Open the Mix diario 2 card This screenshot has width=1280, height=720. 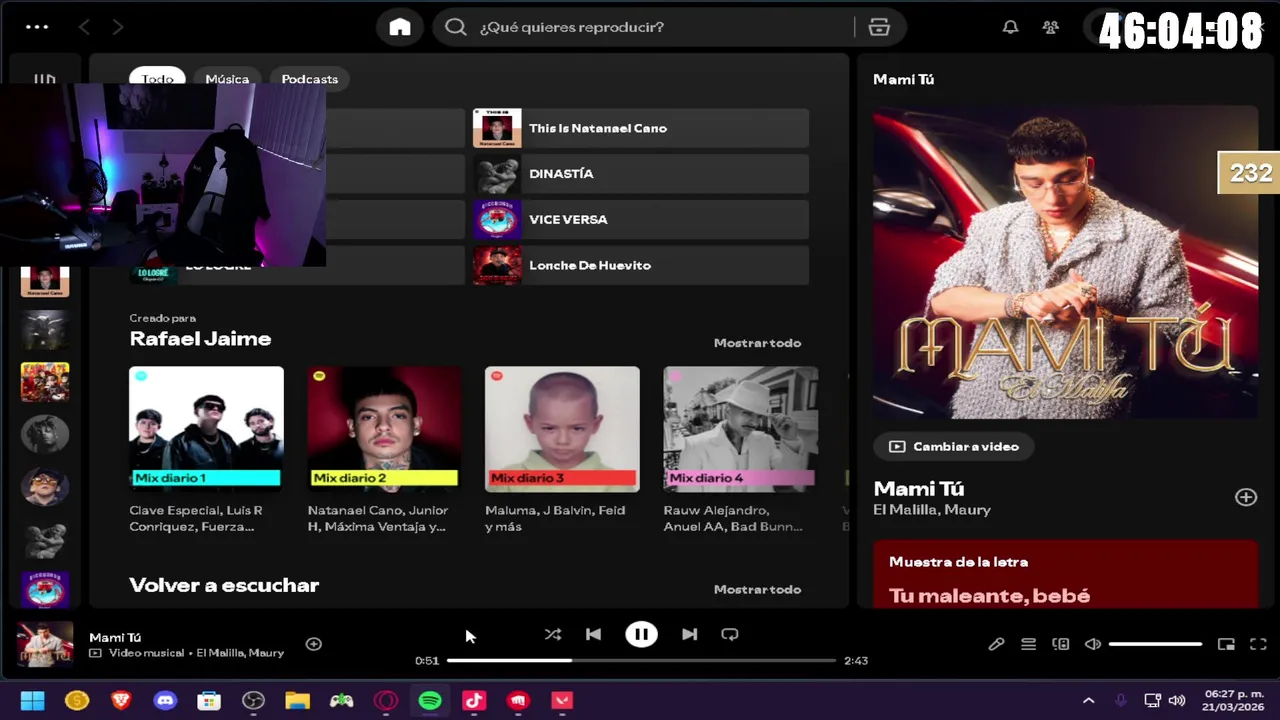(384, 450)
